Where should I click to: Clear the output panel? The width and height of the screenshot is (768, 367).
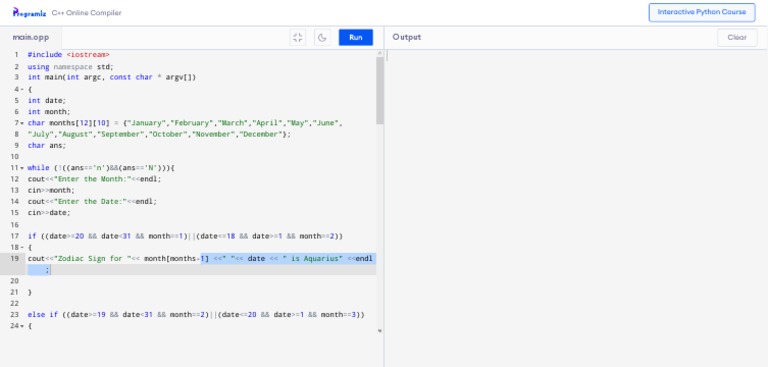click(737, 38)
